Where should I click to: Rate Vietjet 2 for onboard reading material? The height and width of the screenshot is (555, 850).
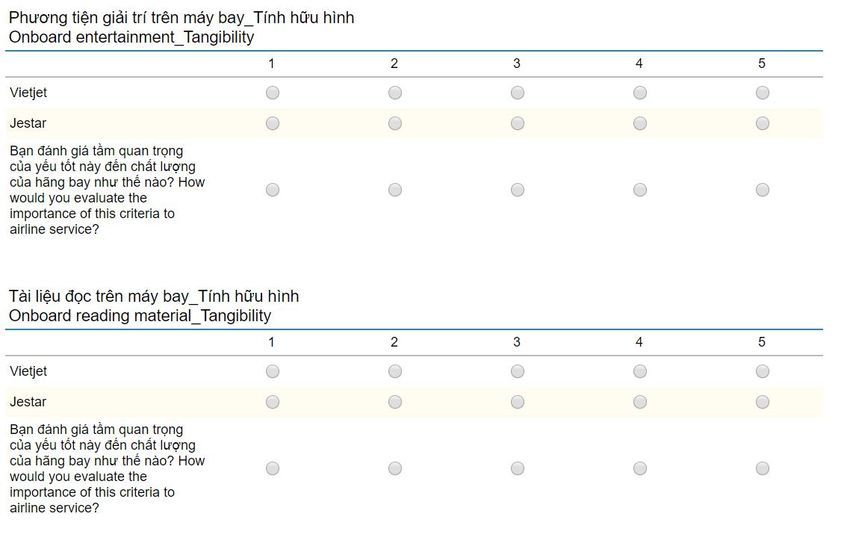395,372
